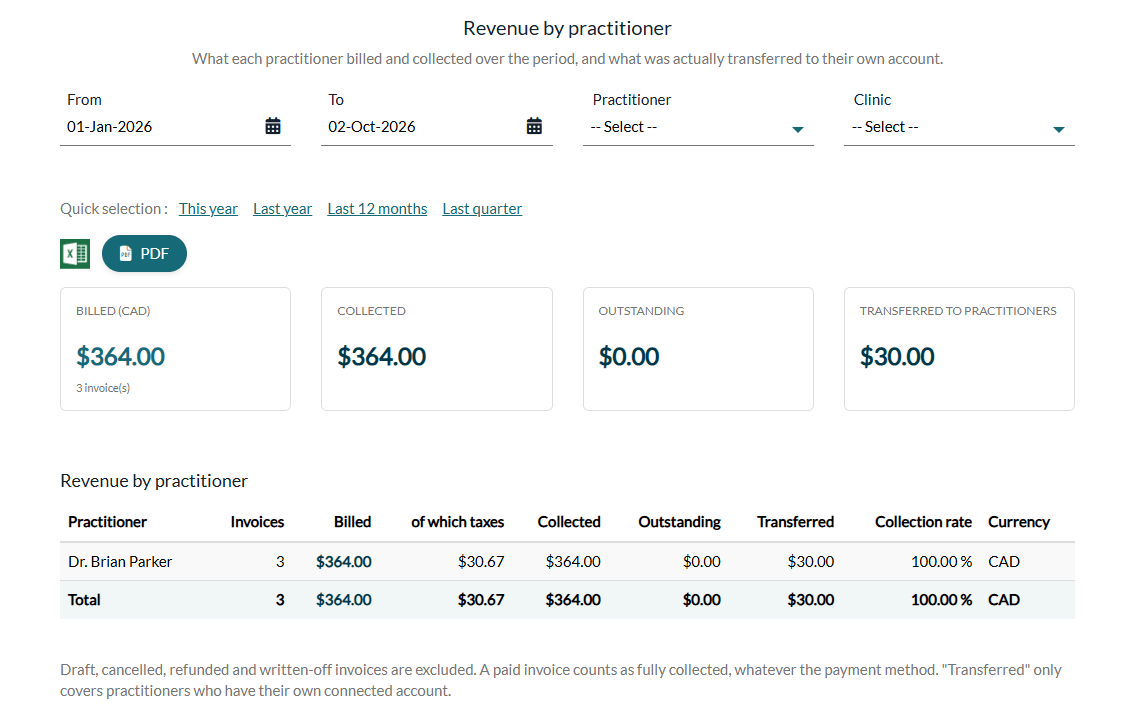Open the Clinic dropdown
This screenshot has height=717, width=1135.
959,127
